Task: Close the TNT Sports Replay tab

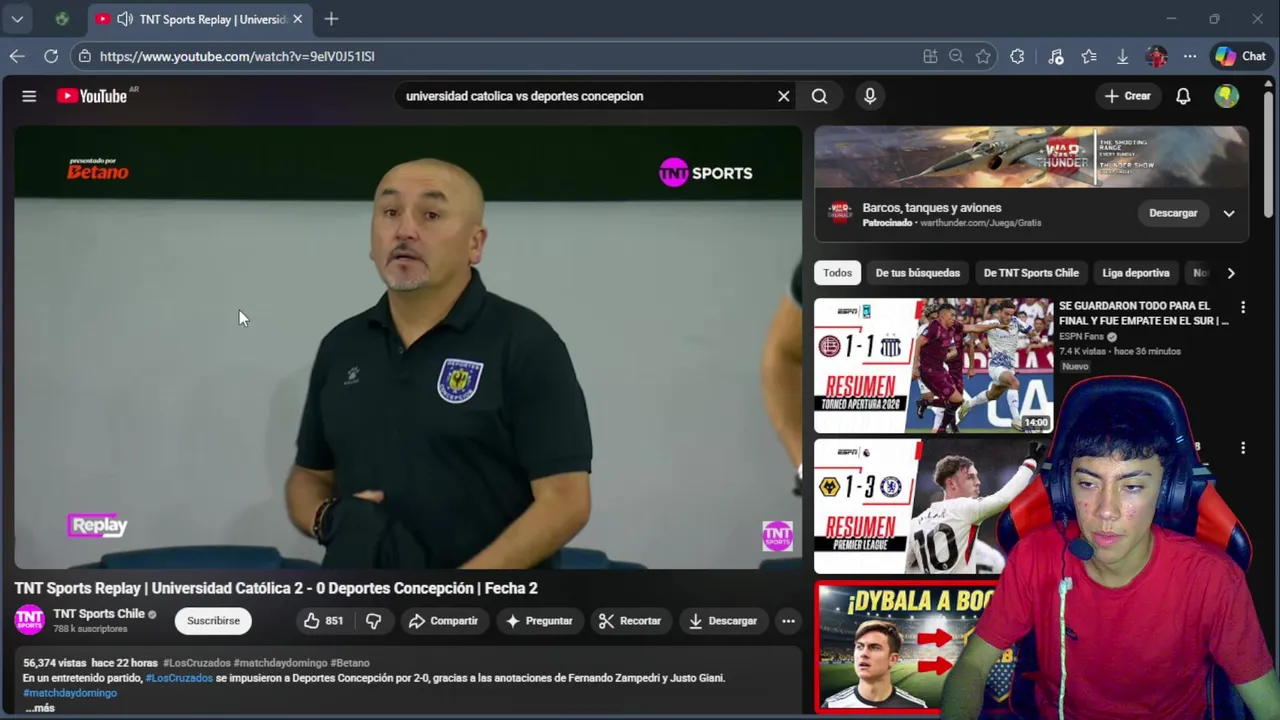Action: click(297, 19)
